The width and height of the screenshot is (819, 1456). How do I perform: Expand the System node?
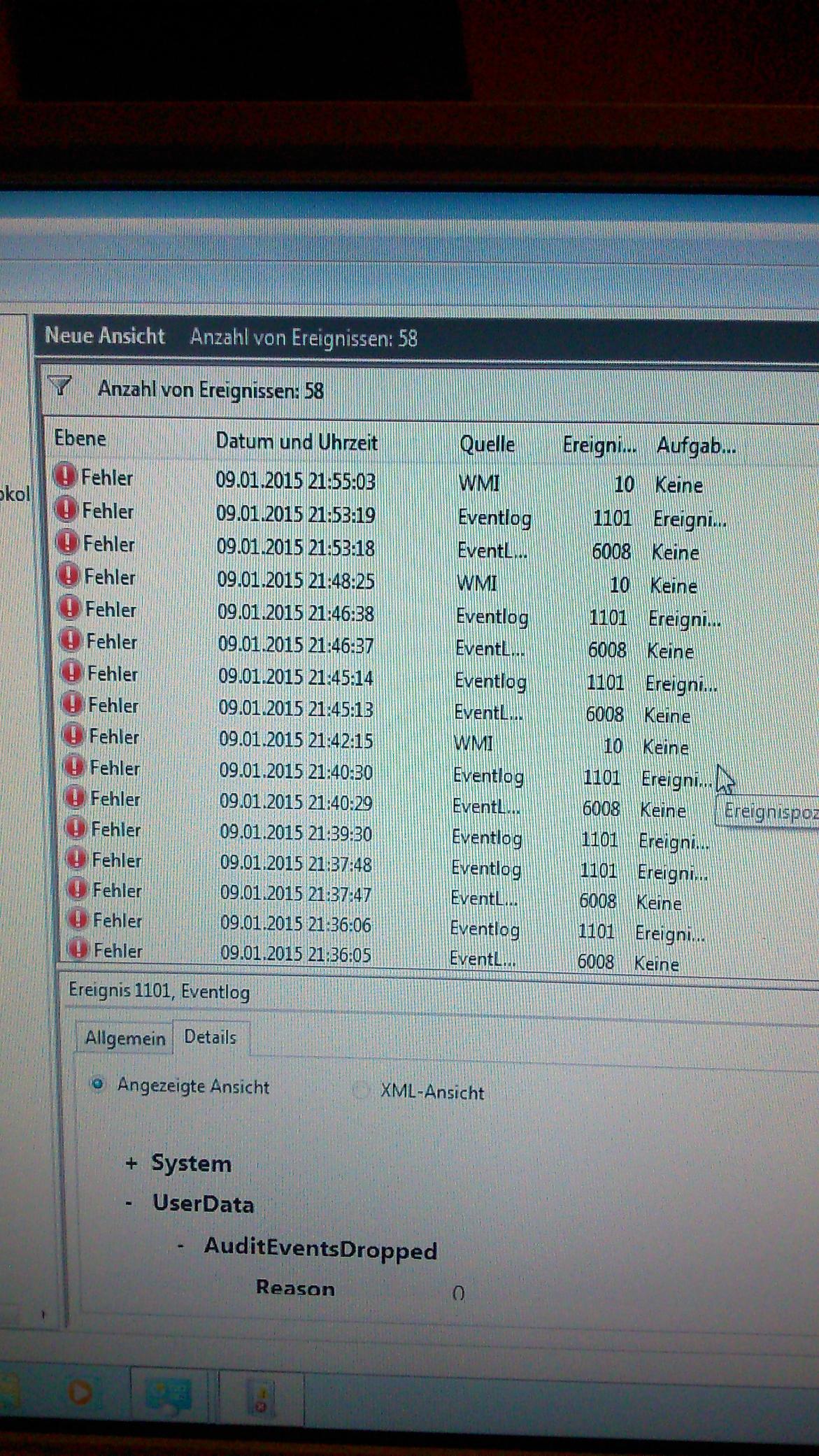[x=131, y=1164]
